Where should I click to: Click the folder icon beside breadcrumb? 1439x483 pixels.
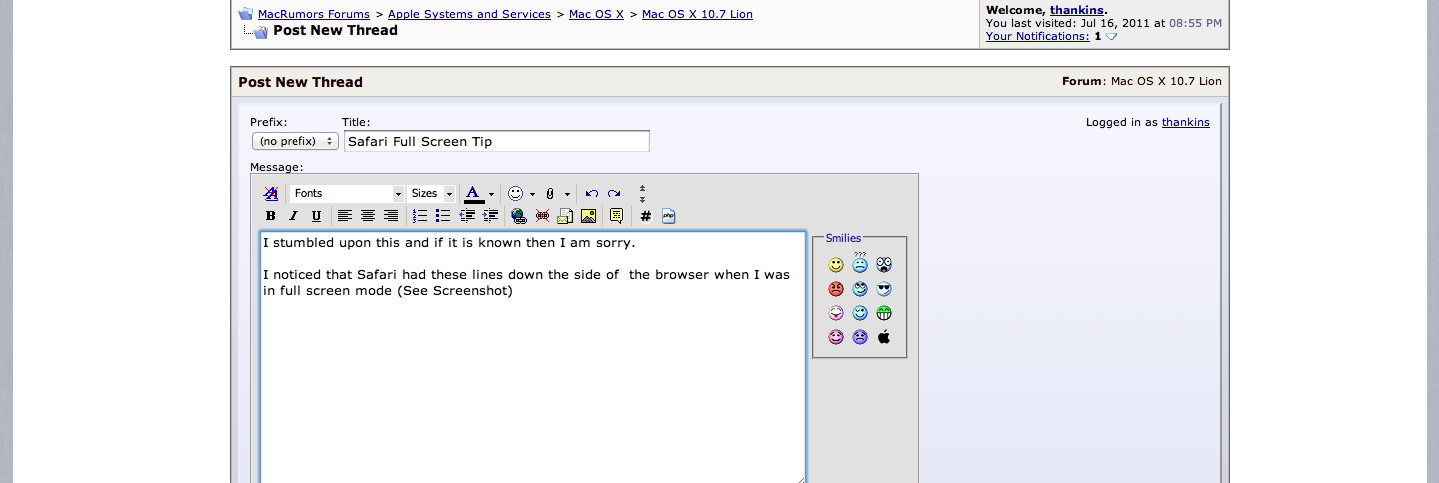tap(246, 14)
